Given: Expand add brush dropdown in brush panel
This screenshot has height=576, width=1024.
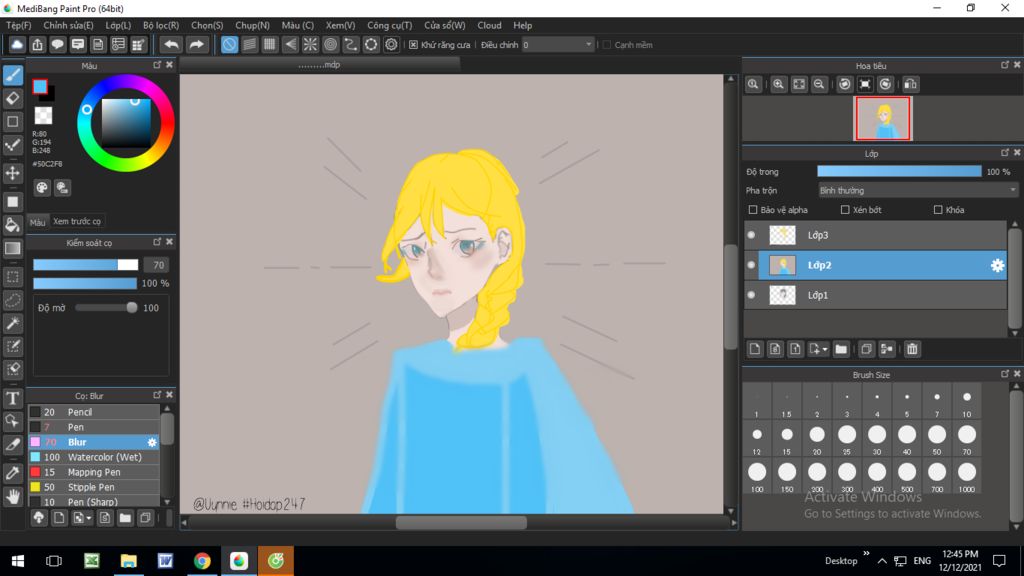Looking at the screenshot, I should [x=88, y=519].
